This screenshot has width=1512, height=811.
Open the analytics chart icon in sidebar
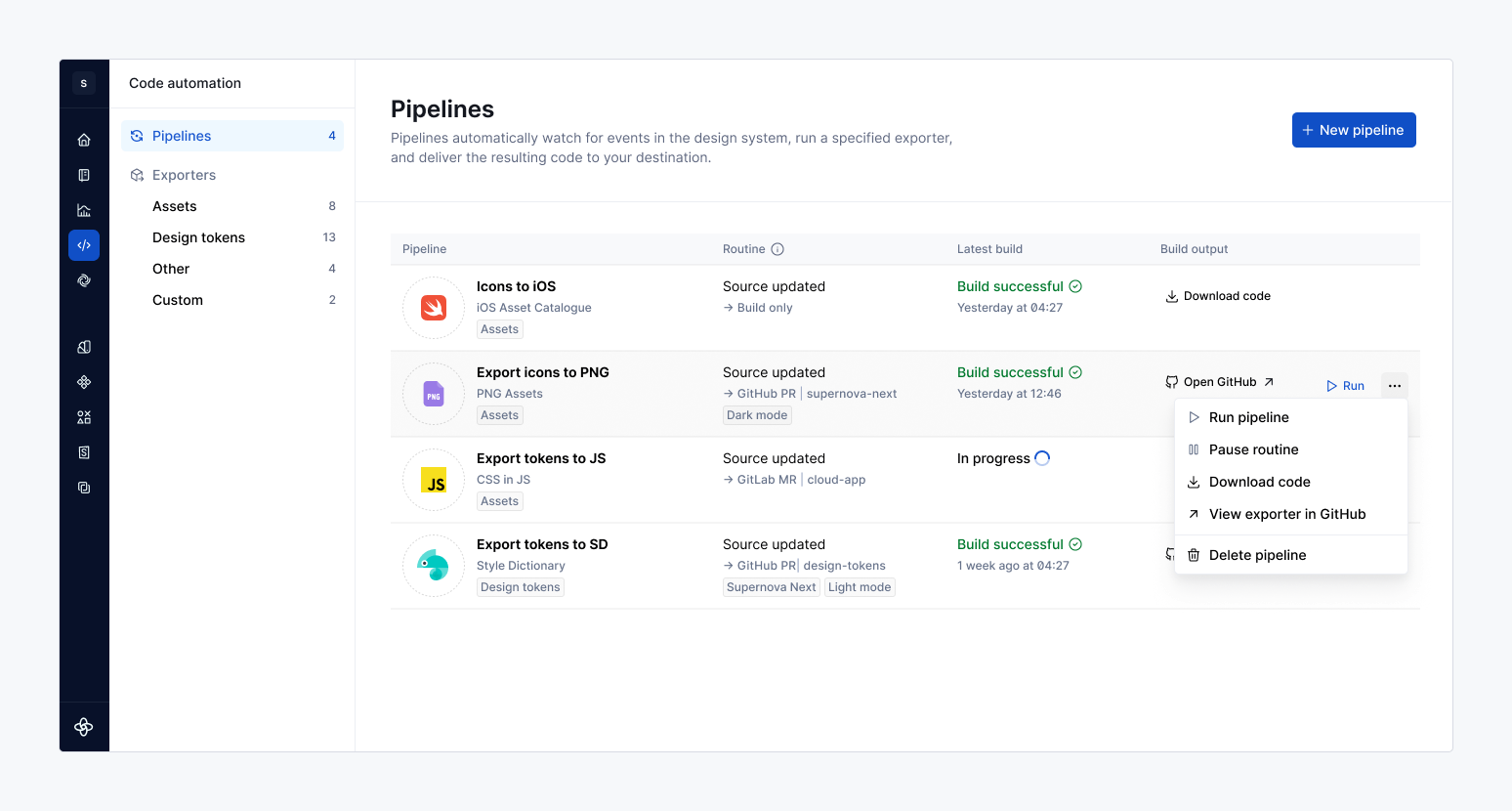(84, 209)
